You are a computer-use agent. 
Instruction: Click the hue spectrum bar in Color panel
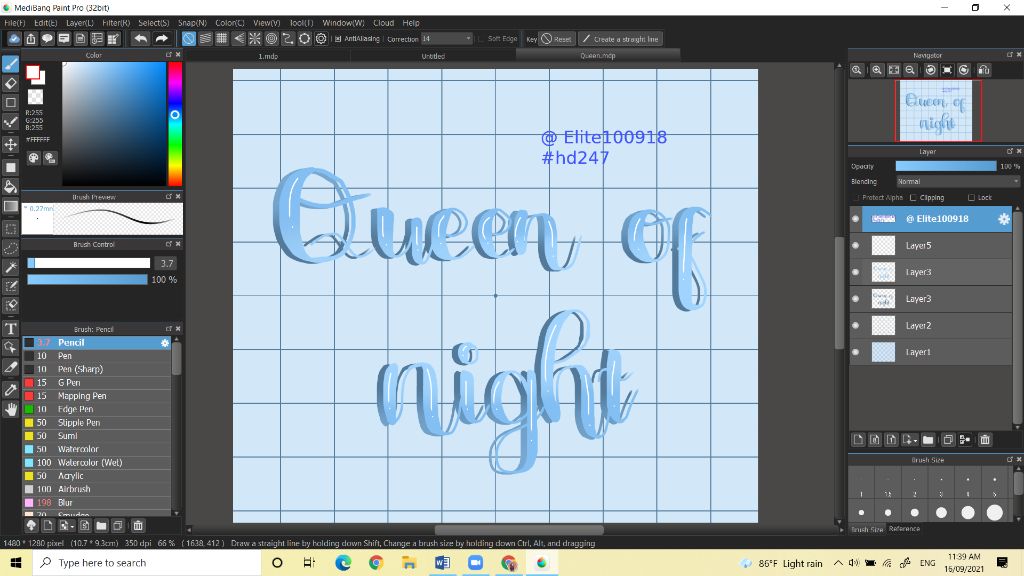point(175,124)
